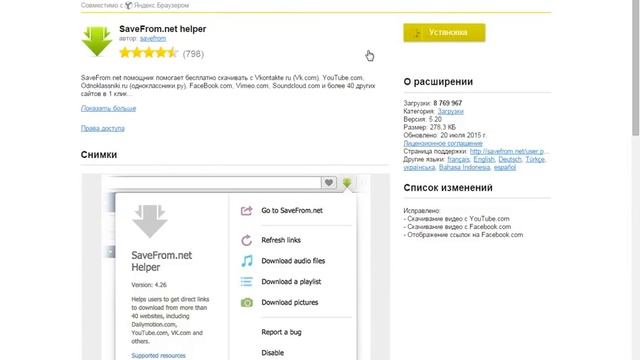The image size is (640, 360).
Task: Select Report a bug entry
Action: [x=281, y=332]
